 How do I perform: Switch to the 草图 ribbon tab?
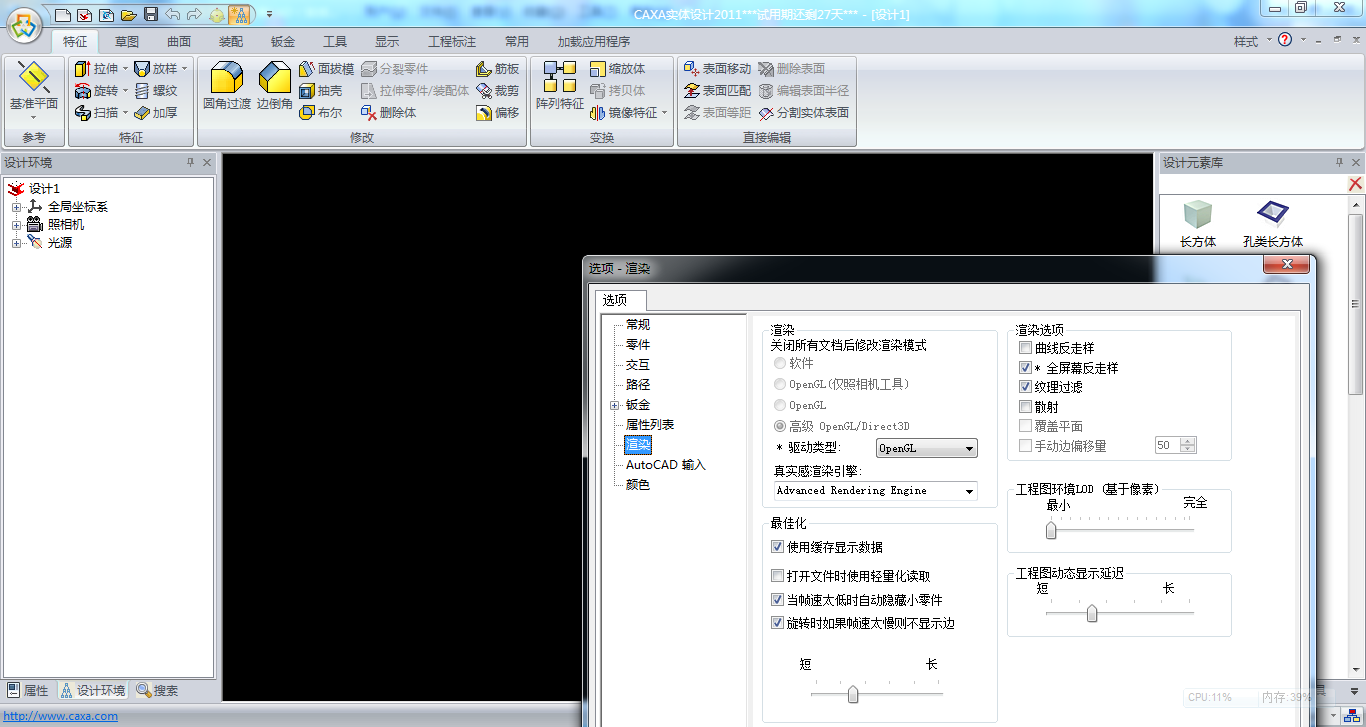(x=127, y=42)
